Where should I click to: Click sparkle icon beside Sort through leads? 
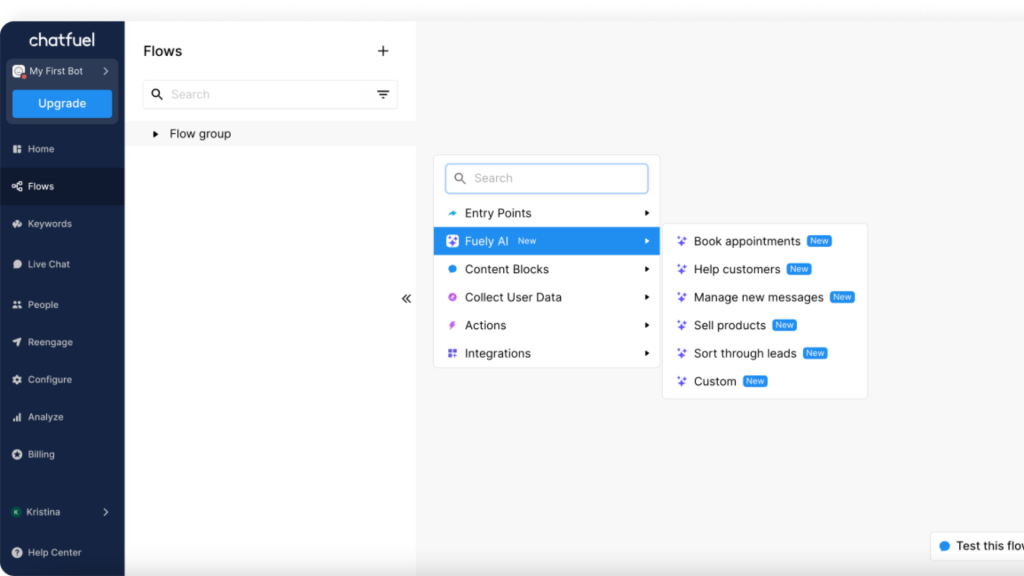click(x=682, y=353)
